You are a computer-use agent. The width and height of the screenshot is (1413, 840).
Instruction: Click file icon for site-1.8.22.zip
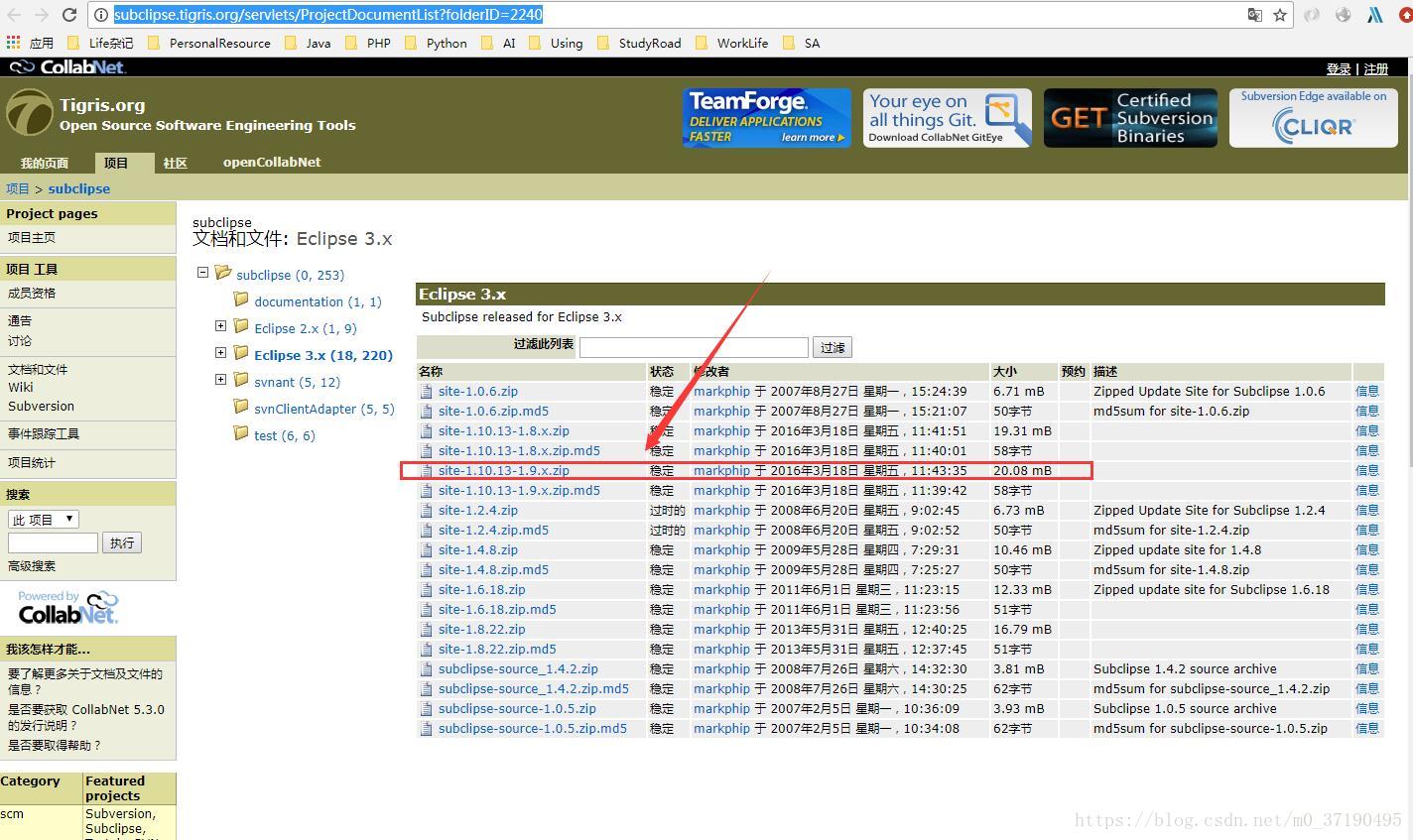427,630
